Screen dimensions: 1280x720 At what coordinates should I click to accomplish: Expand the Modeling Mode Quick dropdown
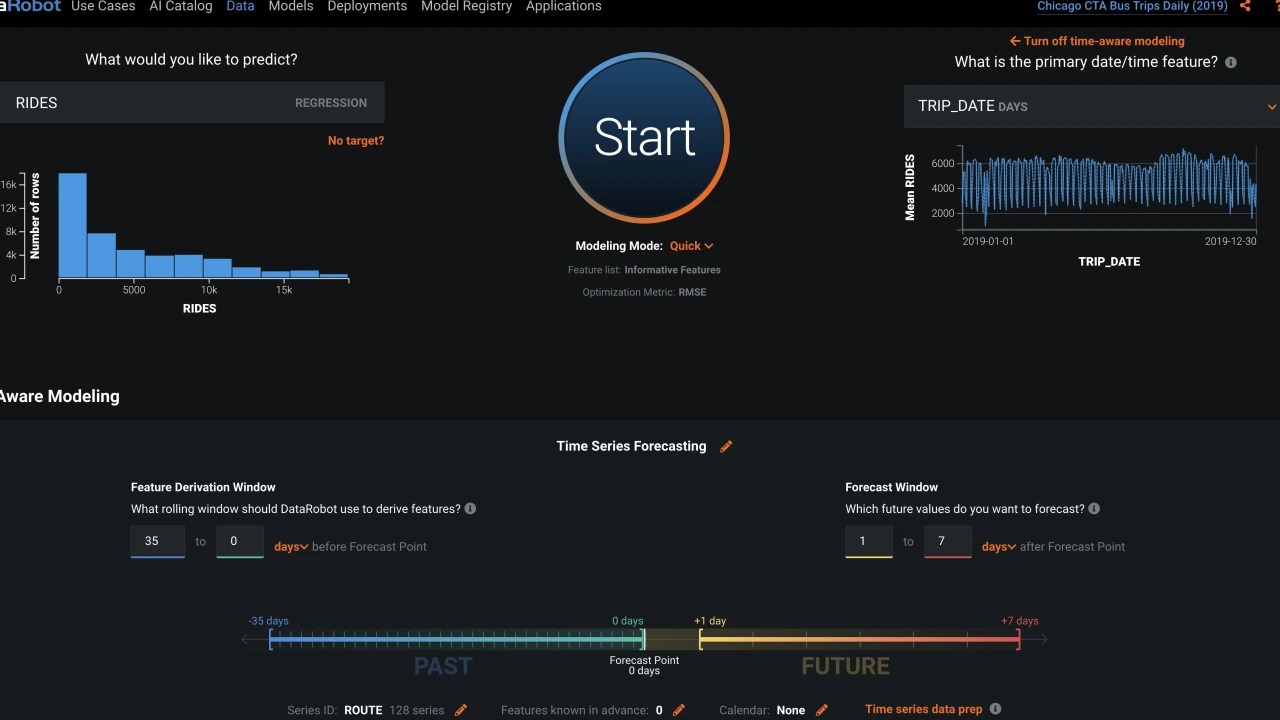(x=692, y=246)
